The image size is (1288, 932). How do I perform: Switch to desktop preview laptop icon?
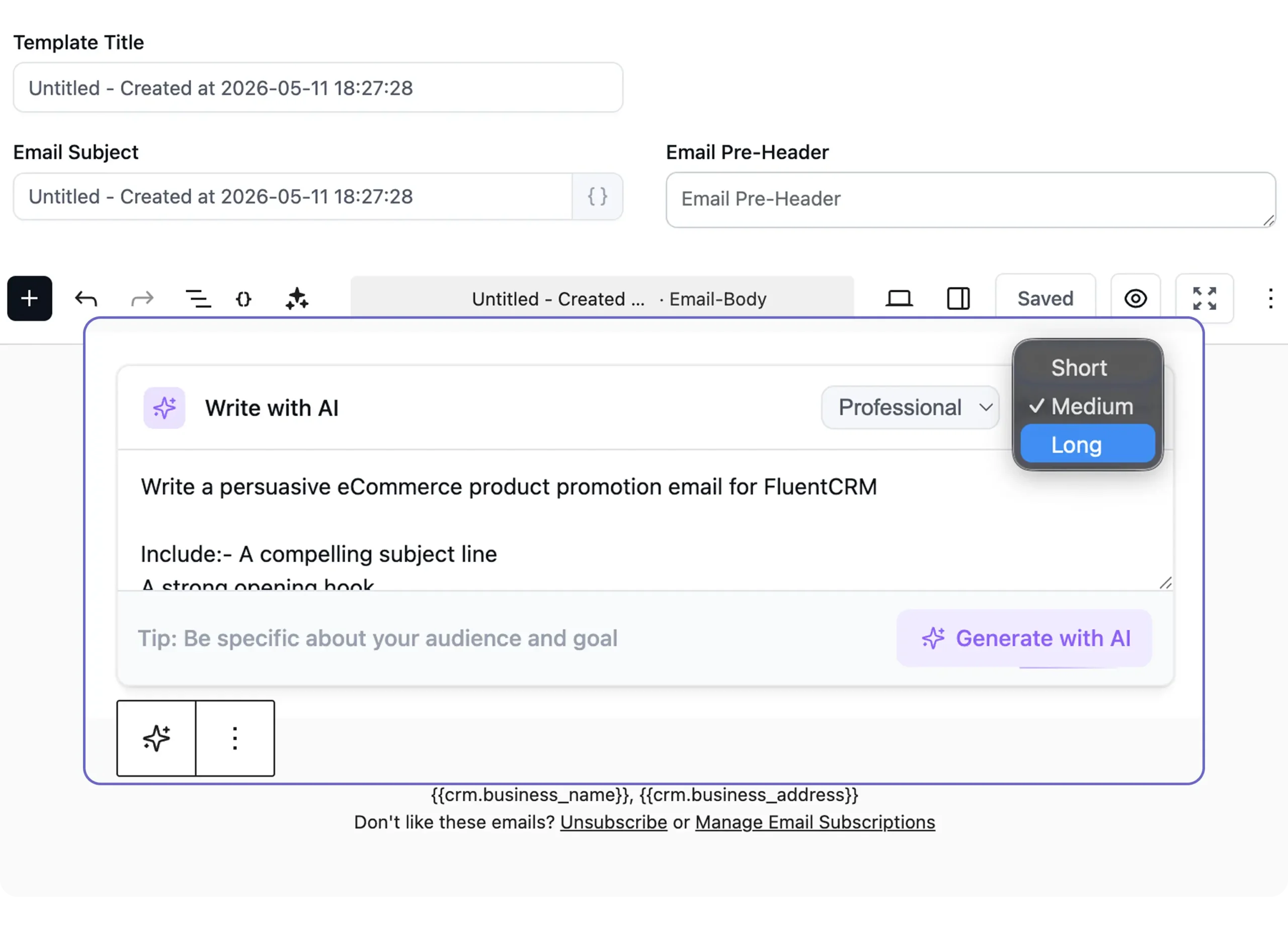pos(899,299)
